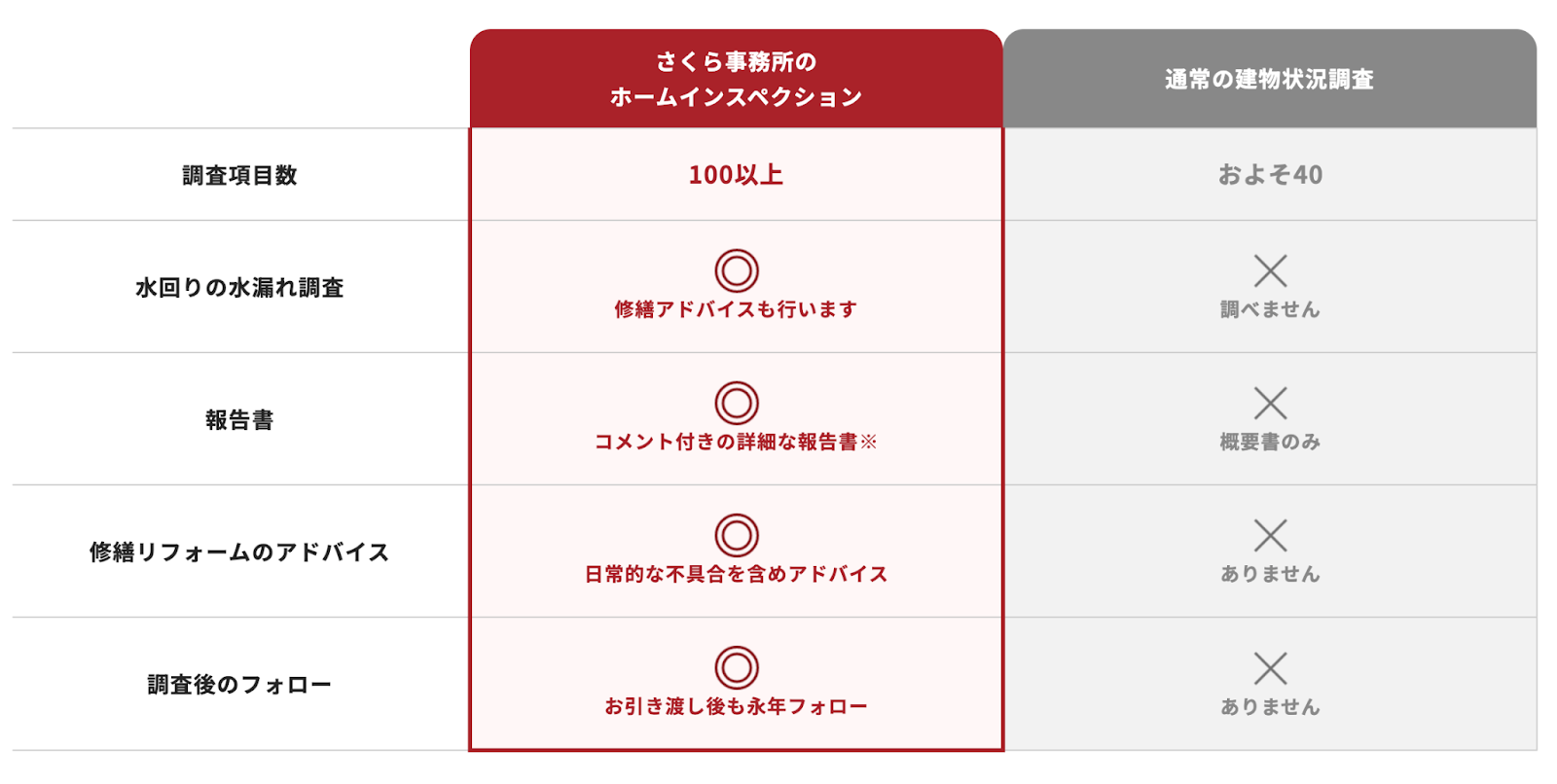1557x784 pixels.
Task: Click the おおよそ40 value
Action: click(x=1270, y=175)
